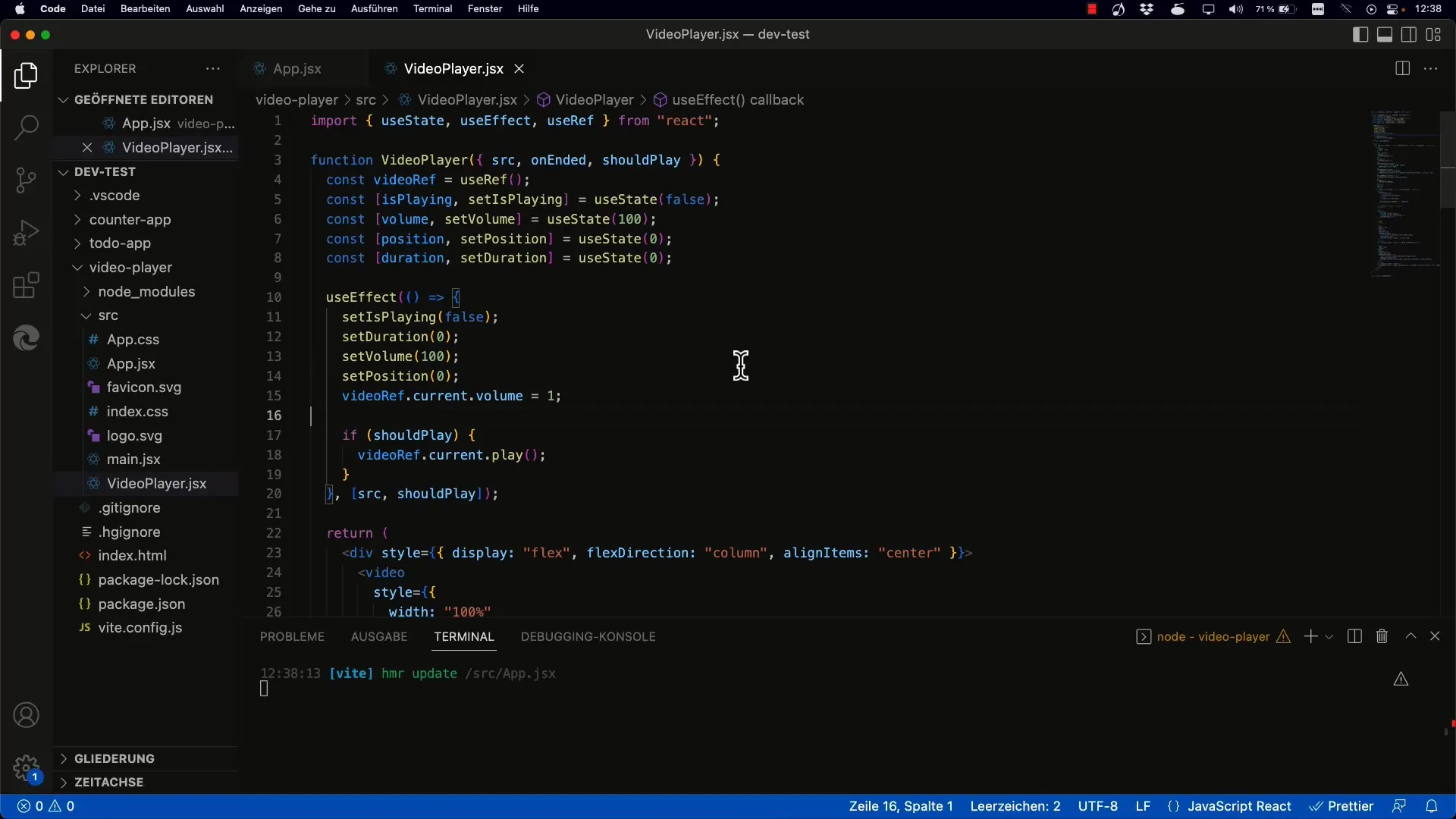The image size is (1456, 819).
Task: Open the Bearbeiten menu
Action: [x=145, y=9]
